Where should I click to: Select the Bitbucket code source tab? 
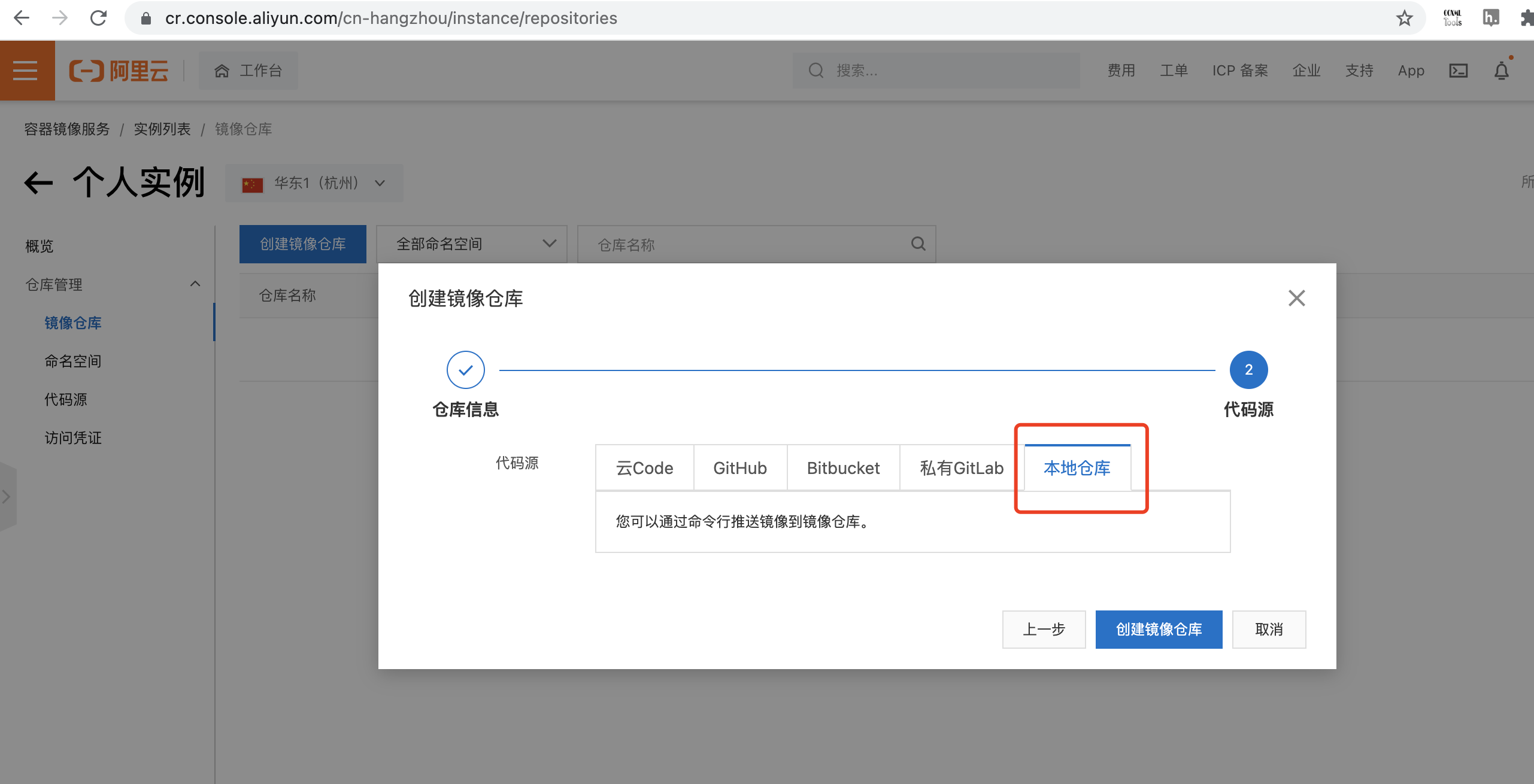point(843,468)
